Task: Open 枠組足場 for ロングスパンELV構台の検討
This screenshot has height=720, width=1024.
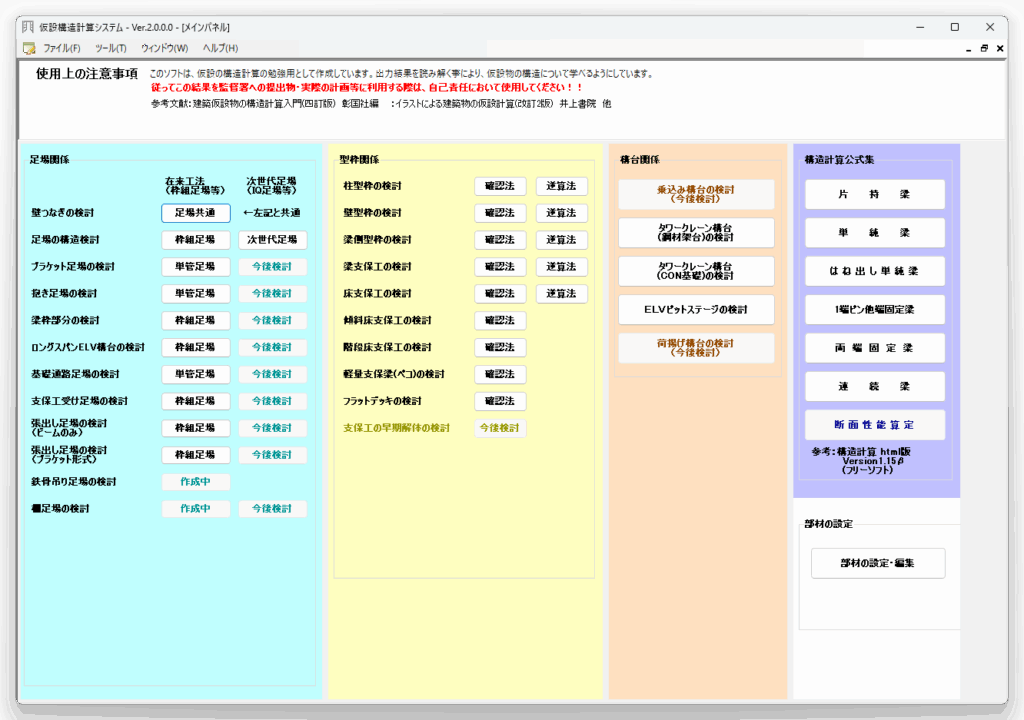Action: click(196, 347)
